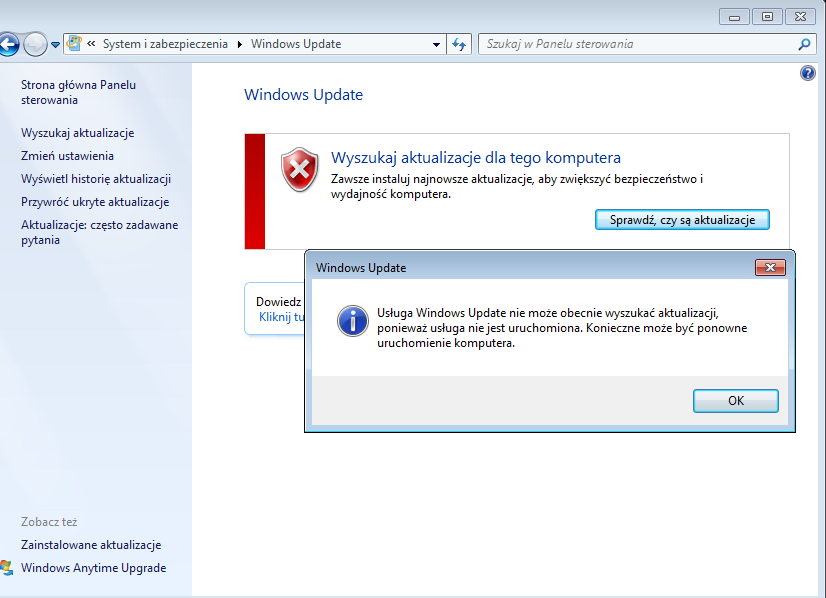This screenshot has height=598, width=826.
Task: Click the blue information icon in dialog
Action: pyautogui.click(x=352, y=321)
